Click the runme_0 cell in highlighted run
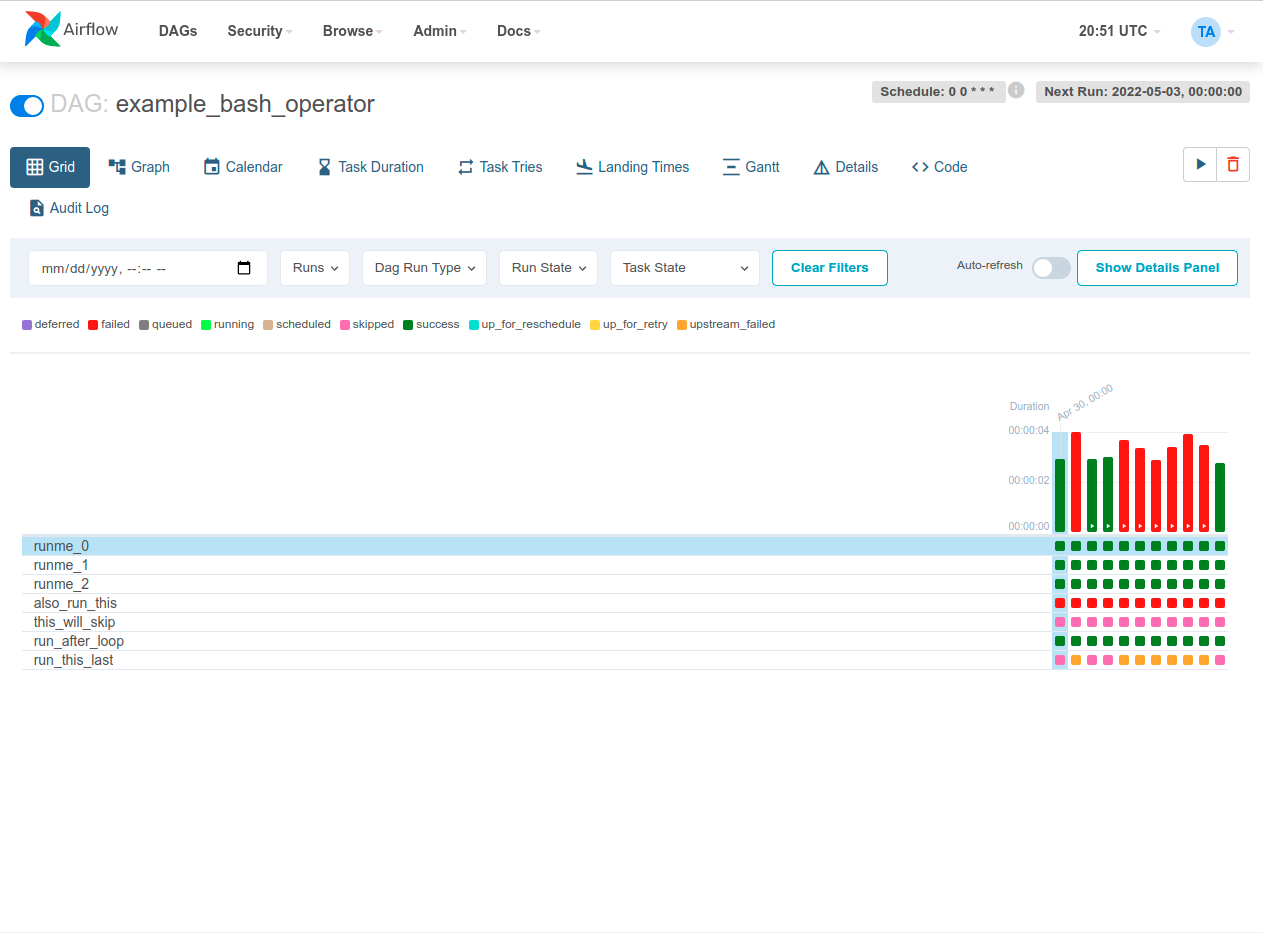Viewport: 1263px width, 933px height. pos(1060,546)
